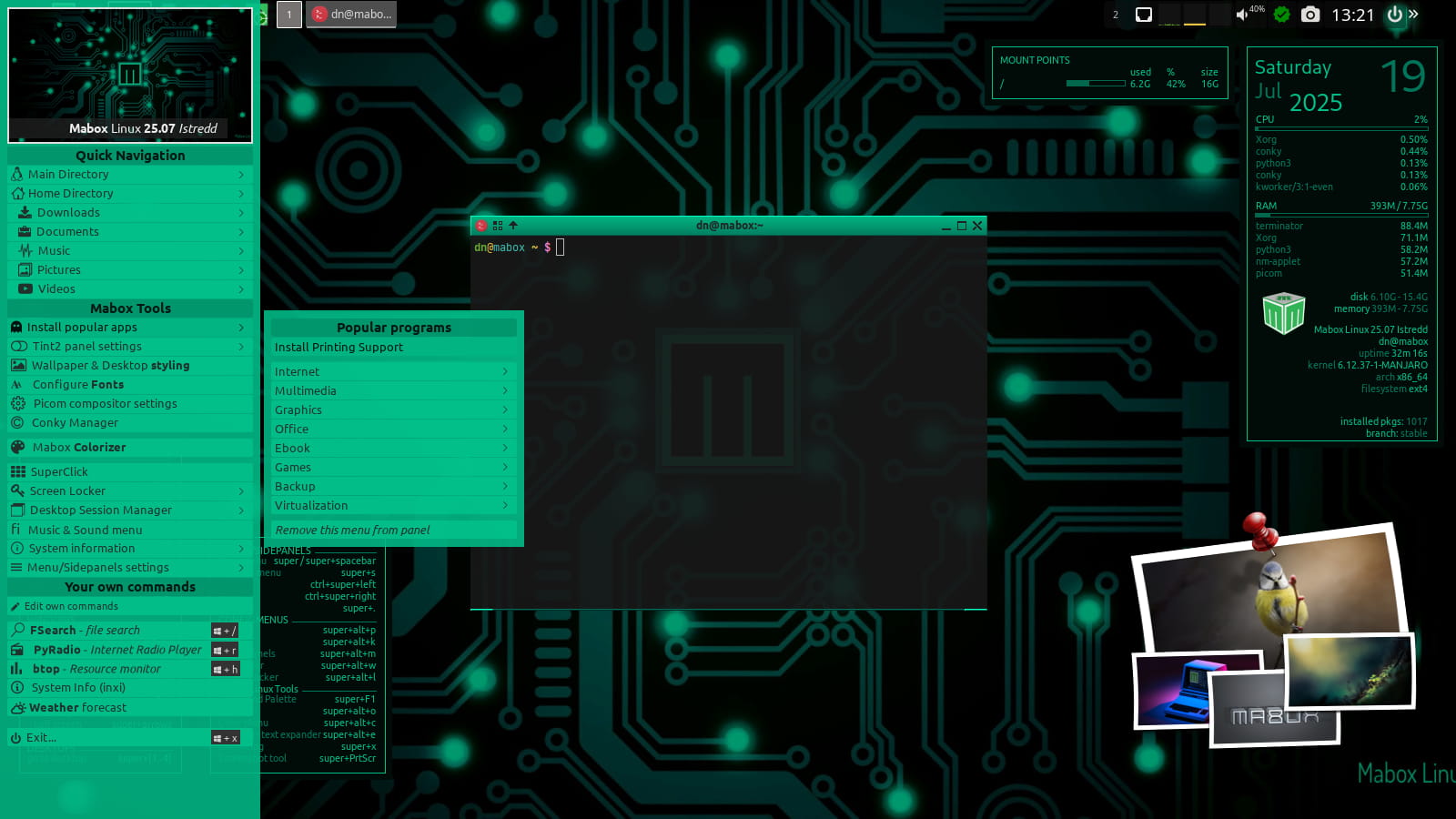Click the green checkmark update icon in tray
The width and height of the screenshot is (1456, 819).
coord(1281,15)
